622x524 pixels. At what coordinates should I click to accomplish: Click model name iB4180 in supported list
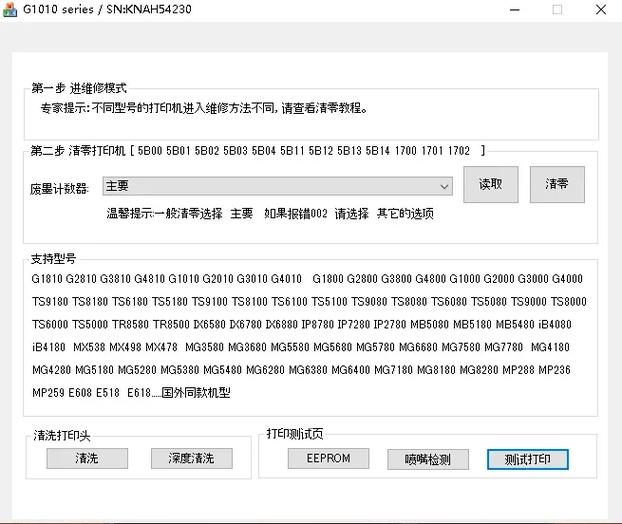click(49, 347)
